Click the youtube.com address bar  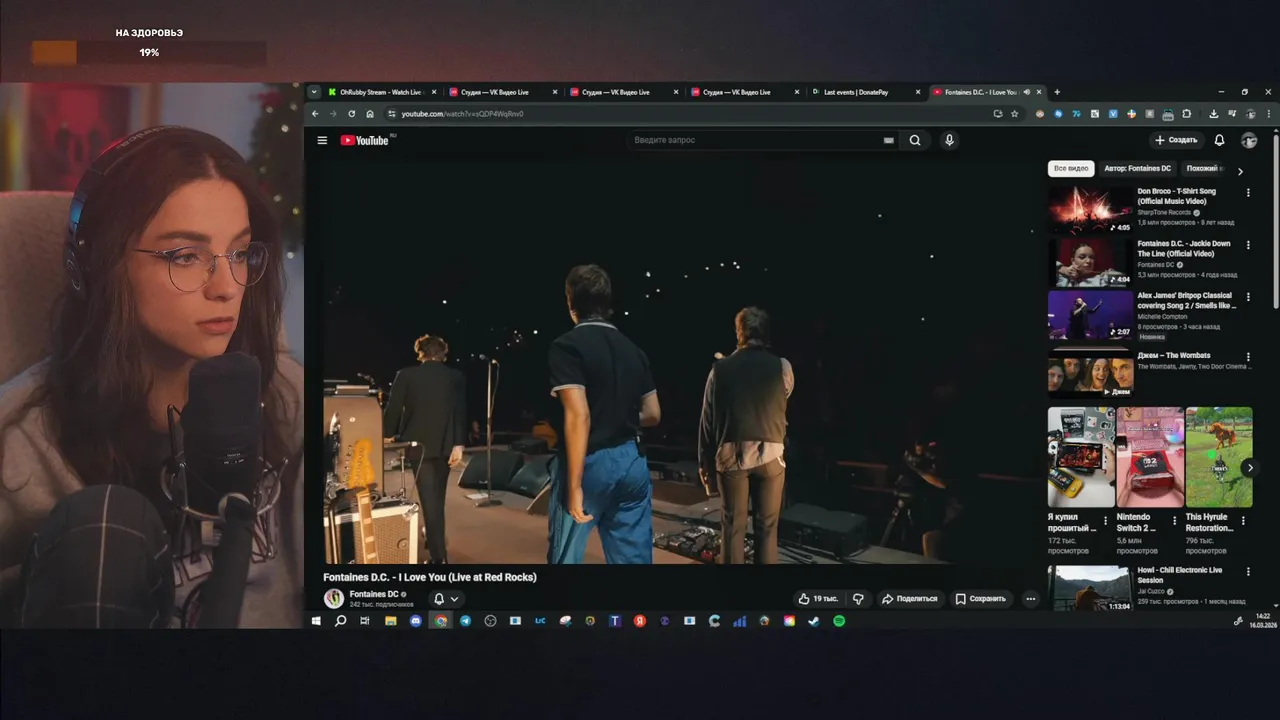click(690, 114)
